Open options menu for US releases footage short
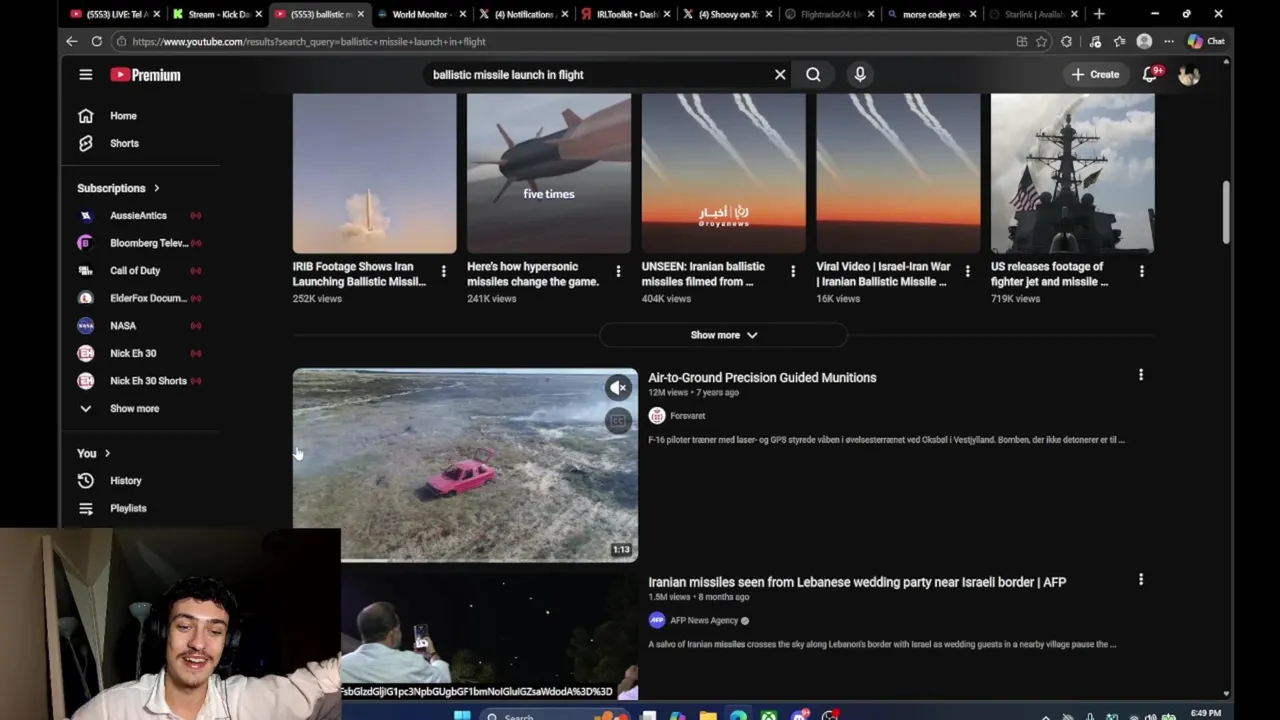The image size is (1280, 720). pyautogui.click(x=1142, y=271)
